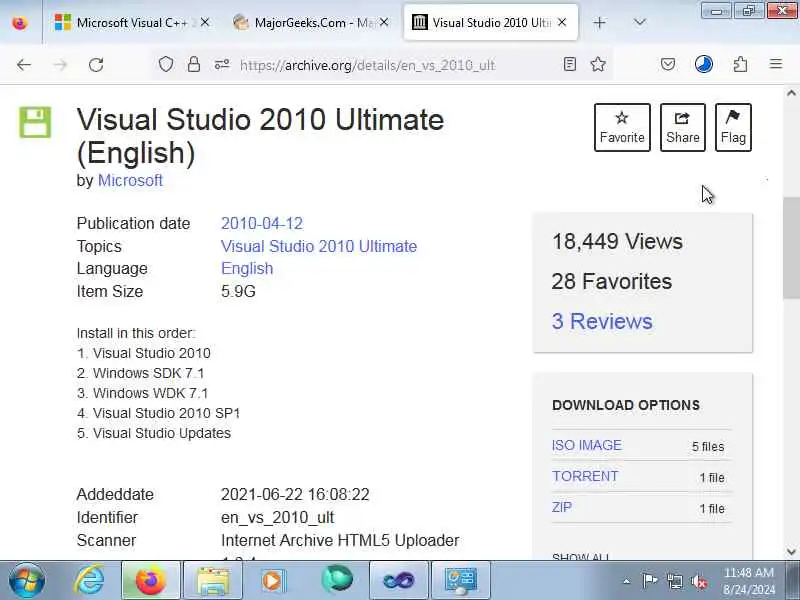Click the 2021-06-22 16:08:22 added date value
Viewport: 800px width, 600px height.
[x=295, y=494]
